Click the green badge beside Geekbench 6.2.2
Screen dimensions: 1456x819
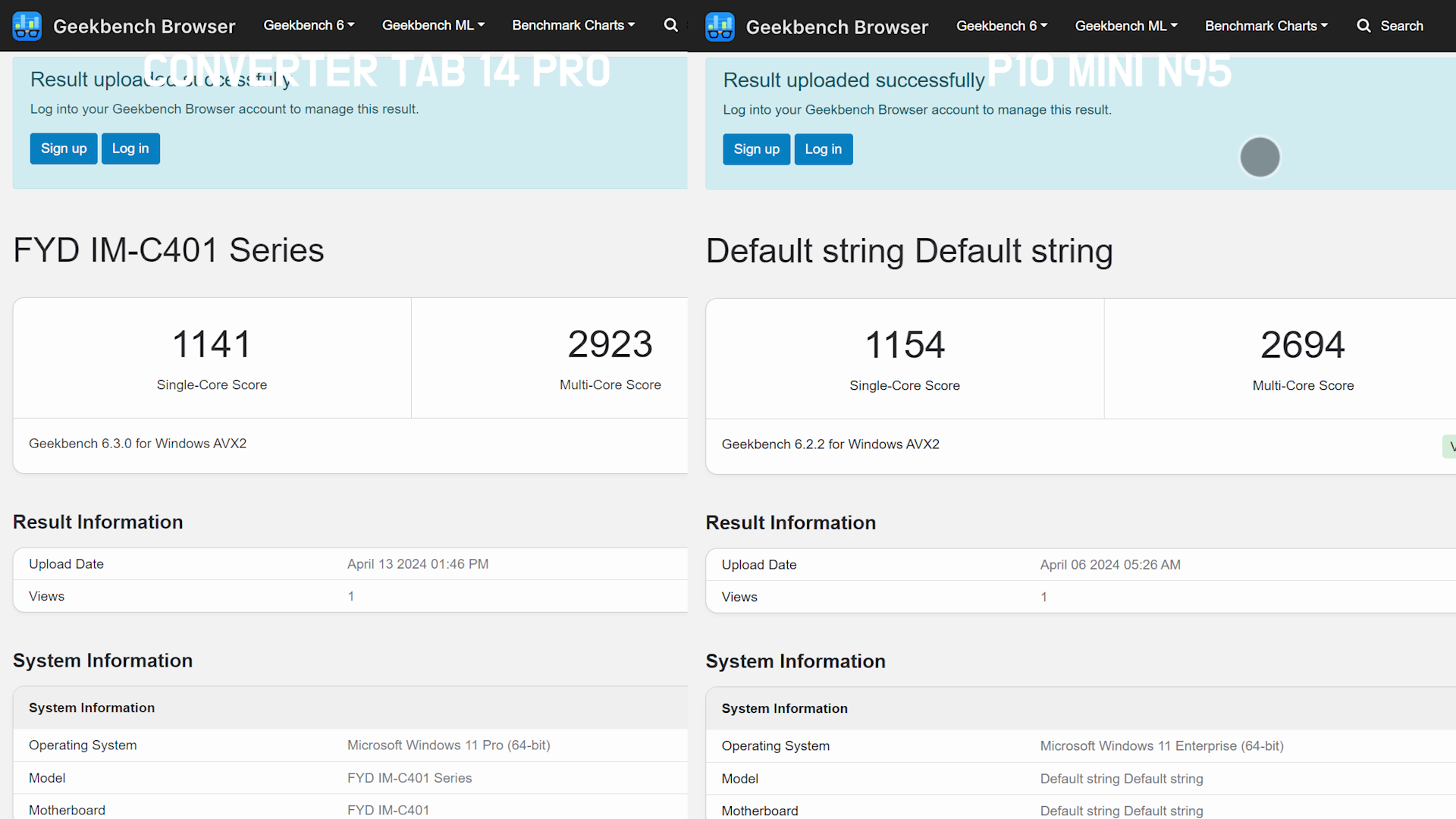click(x=1449, y=446)
